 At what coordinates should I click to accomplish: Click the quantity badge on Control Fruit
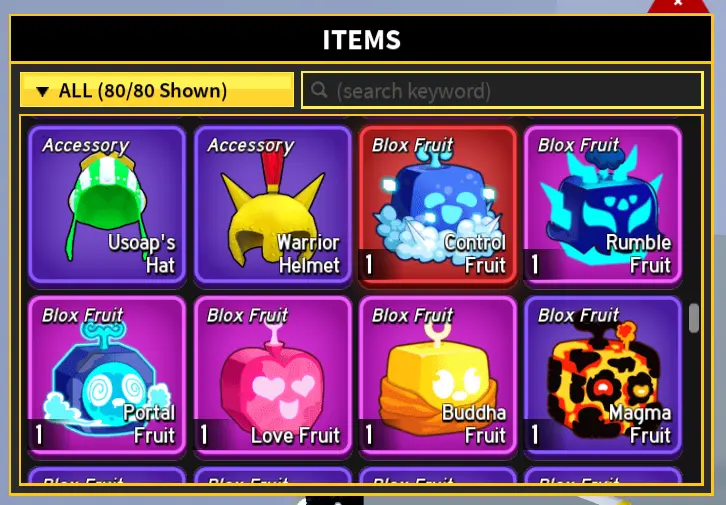click(369, 265)
